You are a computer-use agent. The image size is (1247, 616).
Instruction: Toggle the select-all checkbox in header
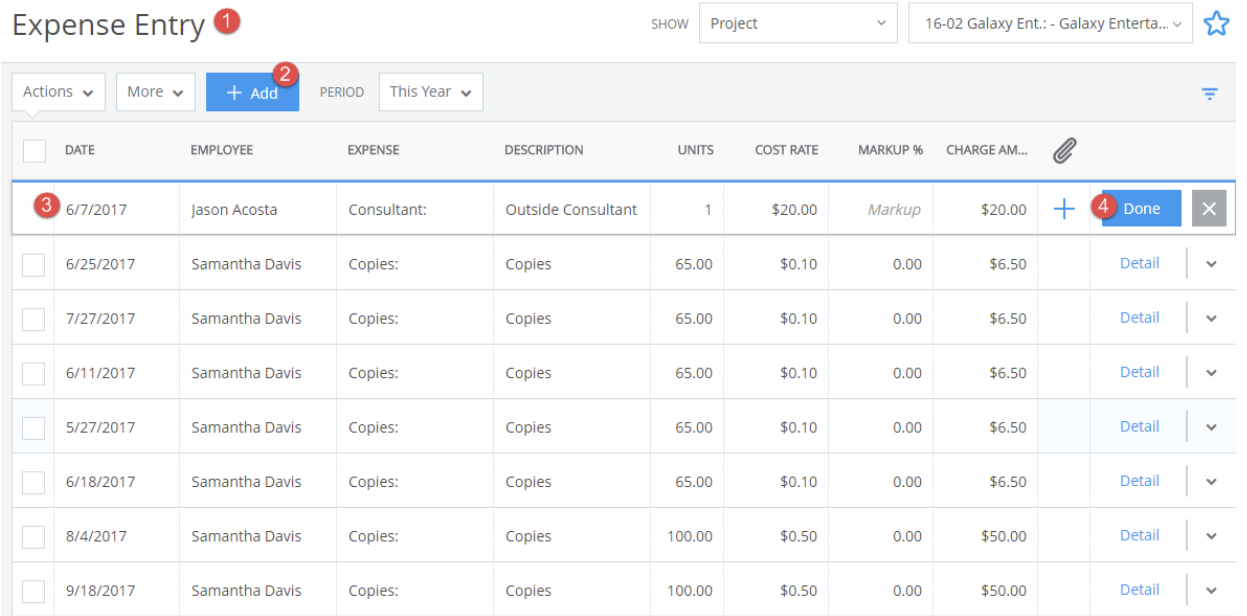(x=34, y=150)
